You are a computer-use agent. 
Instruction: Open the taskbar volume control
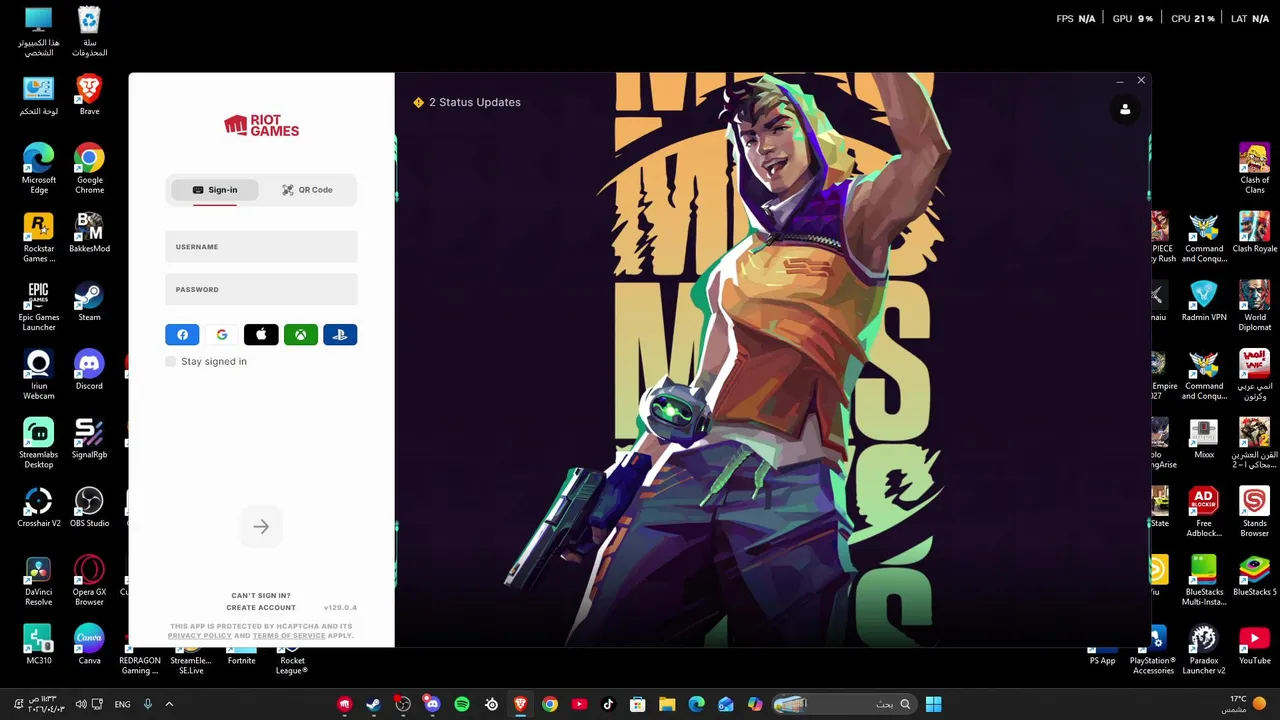81,704
